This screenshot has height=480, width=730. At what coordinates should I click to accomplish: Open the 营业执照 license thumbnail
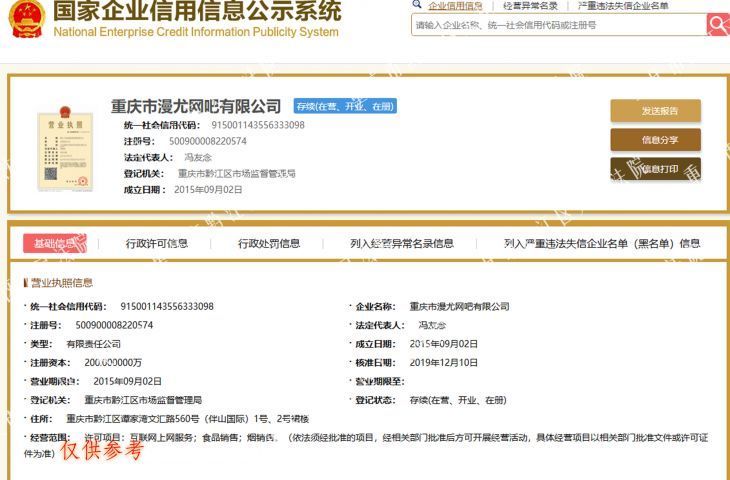(x=65, y=149)
